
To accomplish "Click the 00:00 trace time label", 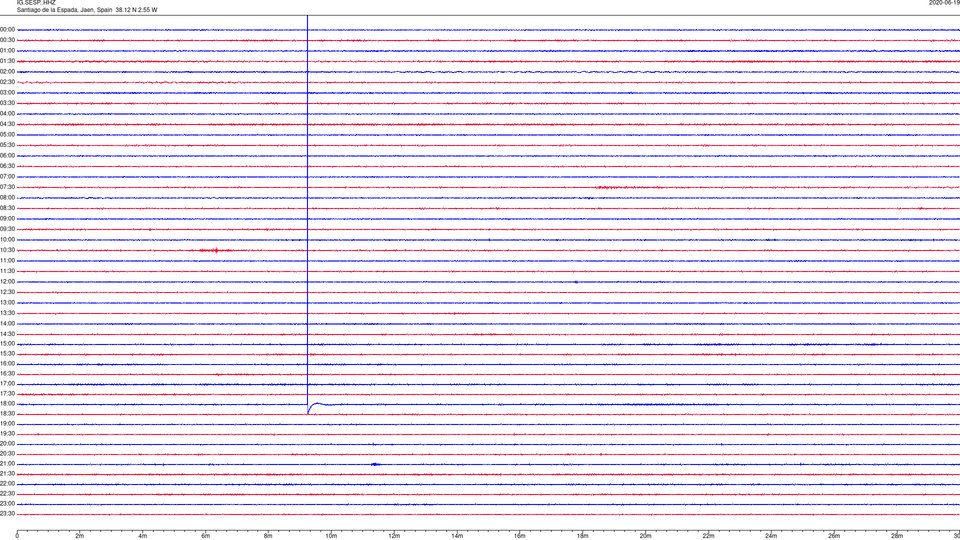I will [x=7, y=29].
